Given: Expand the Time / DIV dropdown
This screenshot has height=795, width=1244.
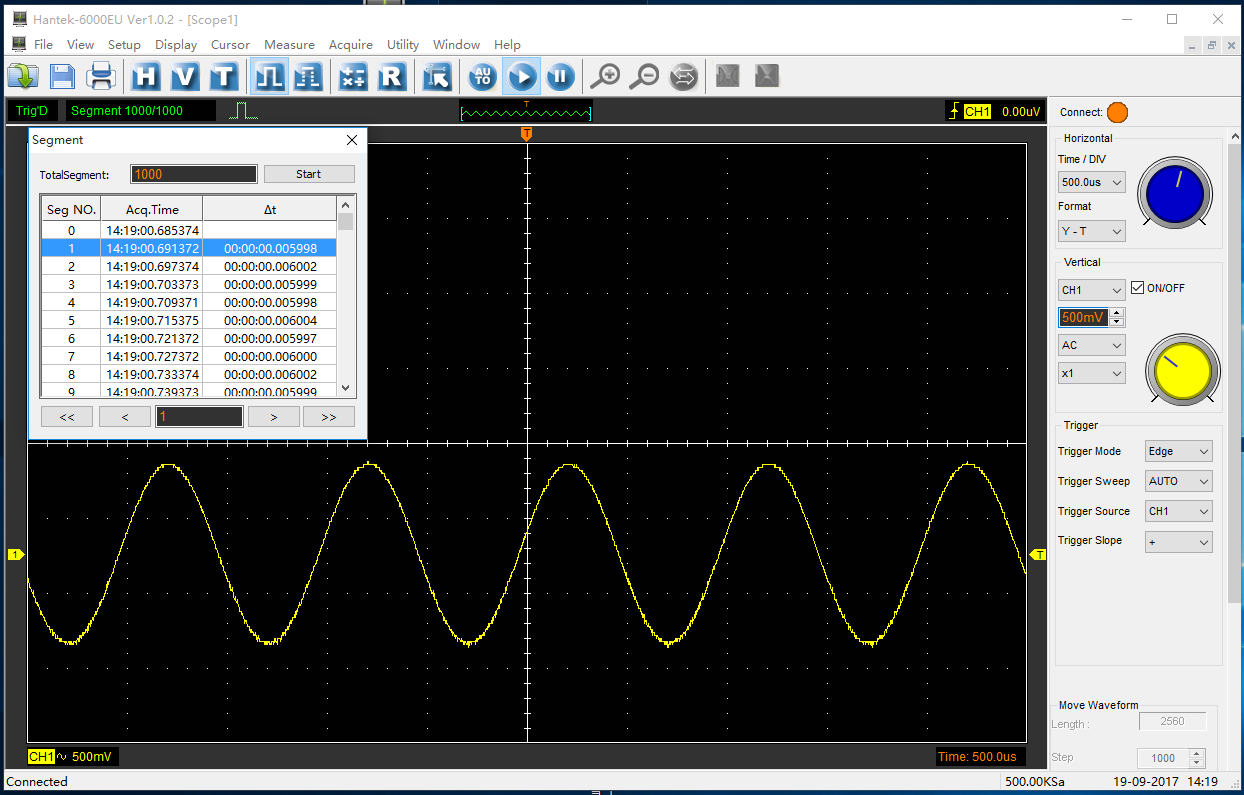Looking at the screenshot, I should [x=1091, y=182].
